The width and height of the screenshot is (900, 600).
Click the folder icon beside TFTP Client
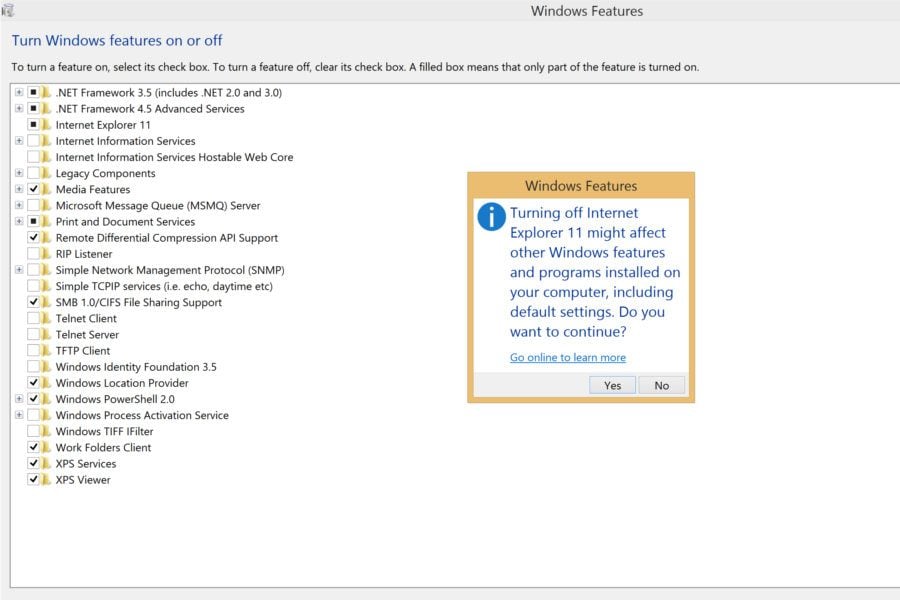46,350
